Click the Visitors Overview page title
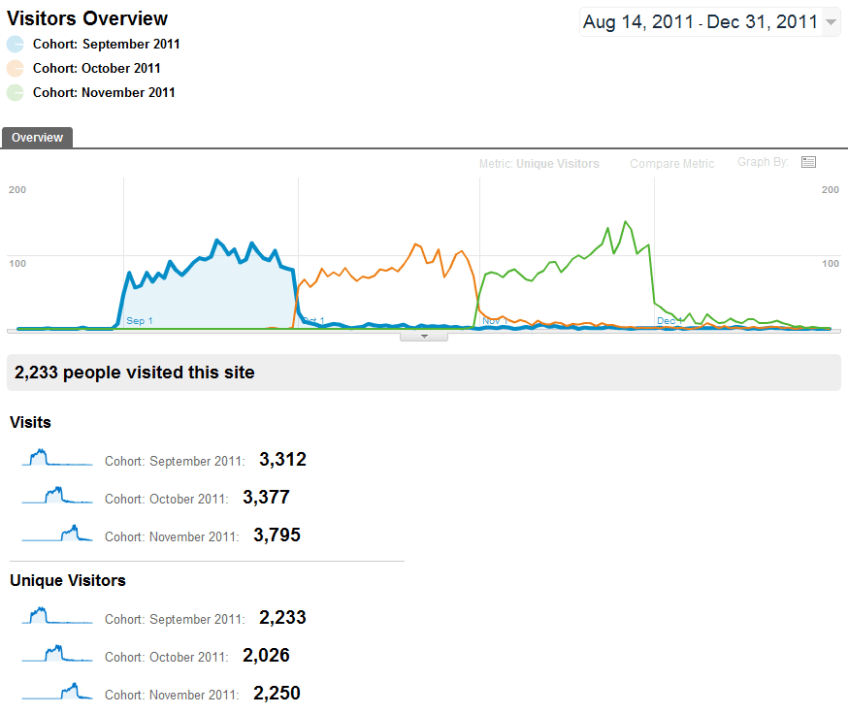Viewport: 848px width, 714px height. [x=84, y=18]
